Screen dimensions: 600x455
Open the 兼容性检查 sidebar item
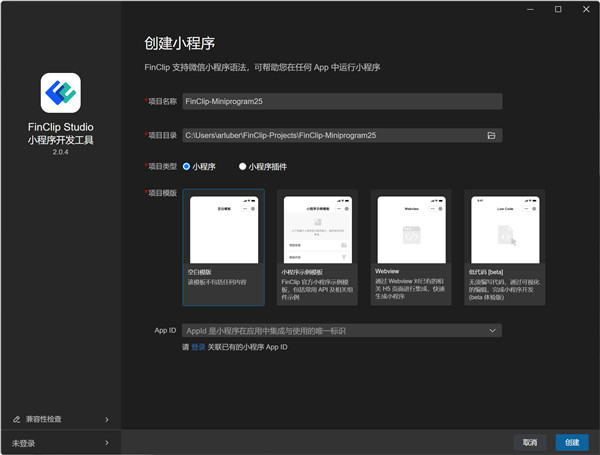[61, 419]
